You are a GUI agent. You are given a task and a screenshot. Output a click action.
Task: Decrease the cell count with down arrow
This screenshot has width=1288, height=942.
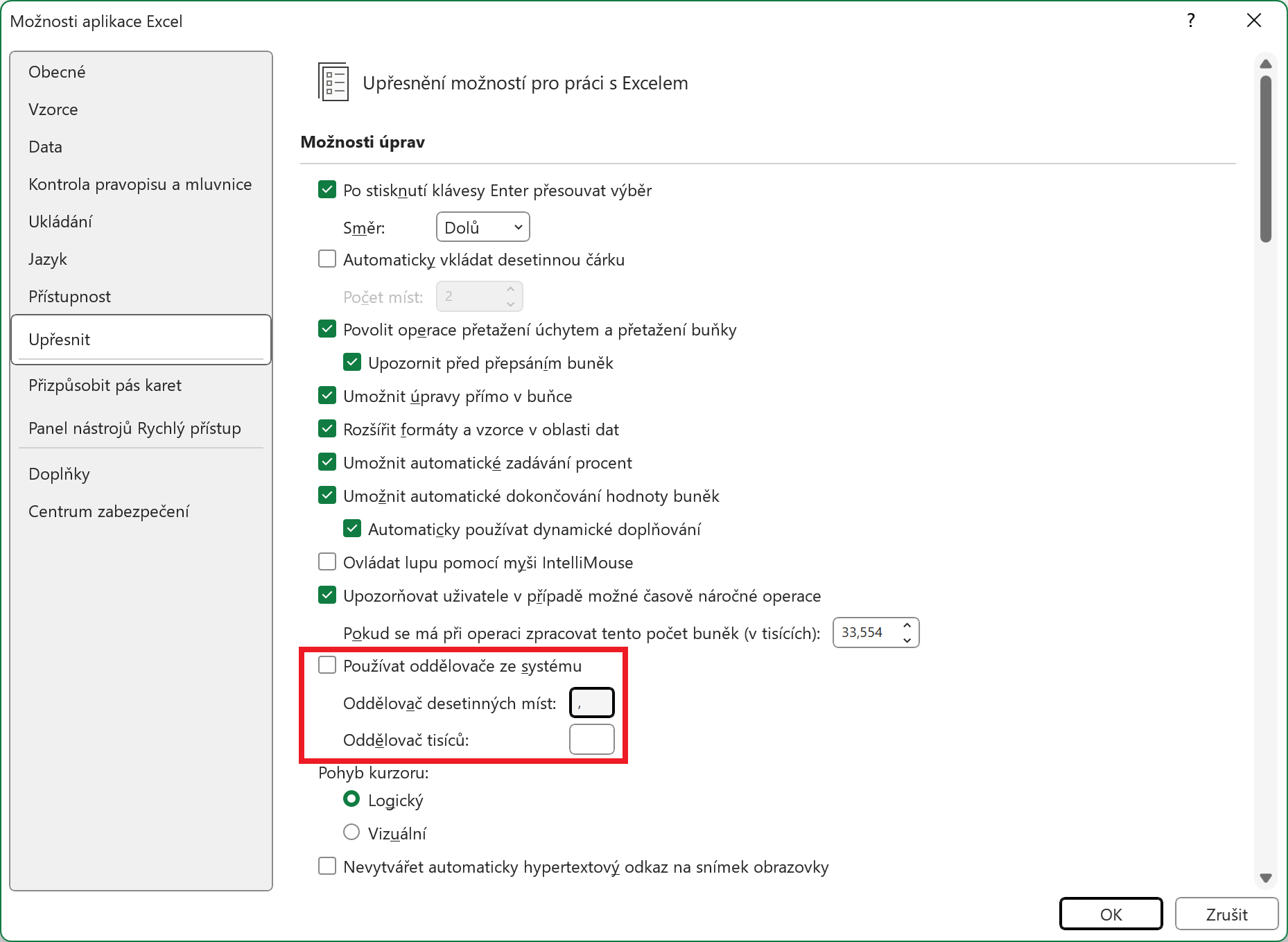tap(907, 640)
